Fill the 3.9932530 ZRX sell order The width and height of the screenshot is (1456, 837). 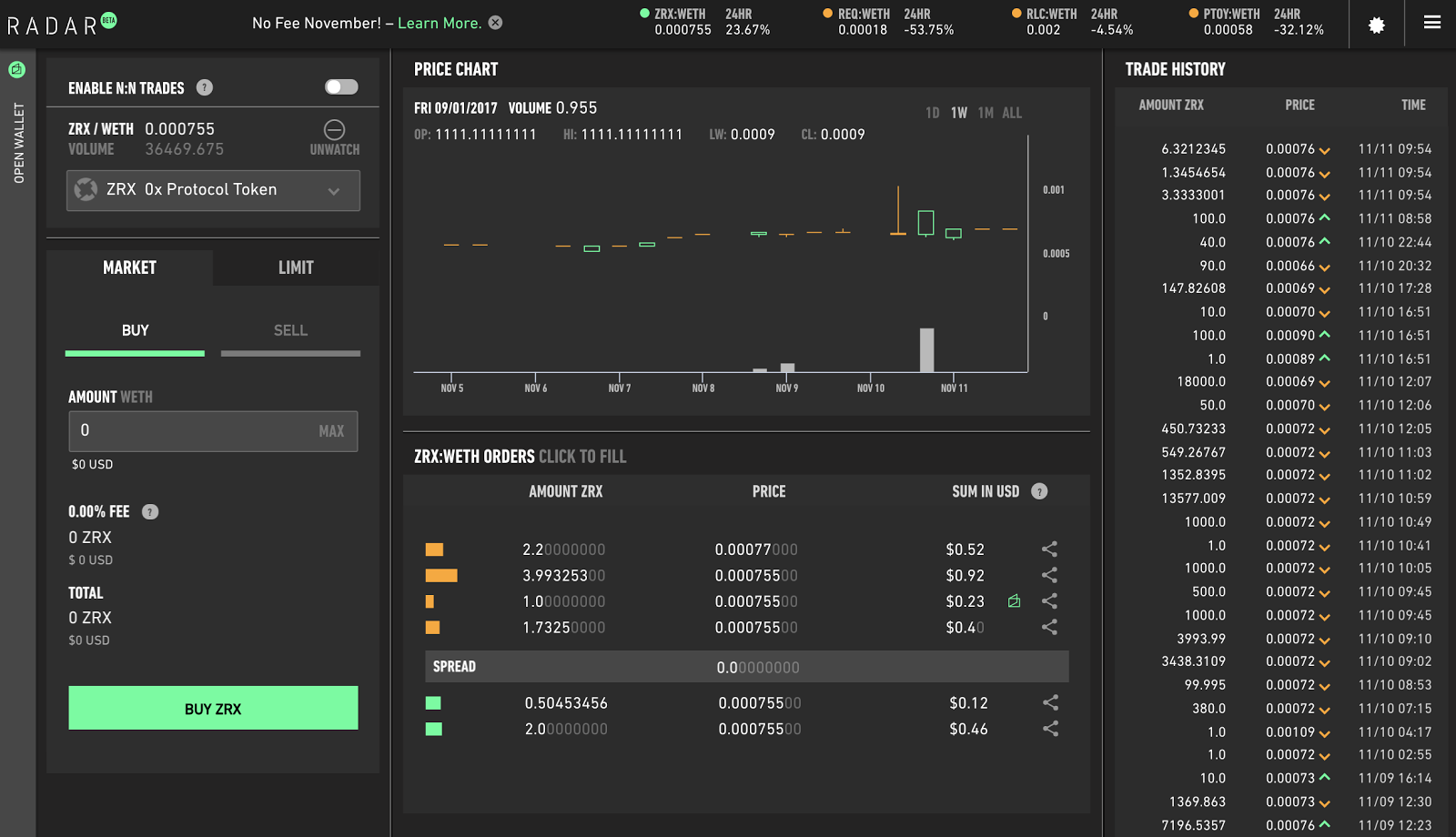746,575
